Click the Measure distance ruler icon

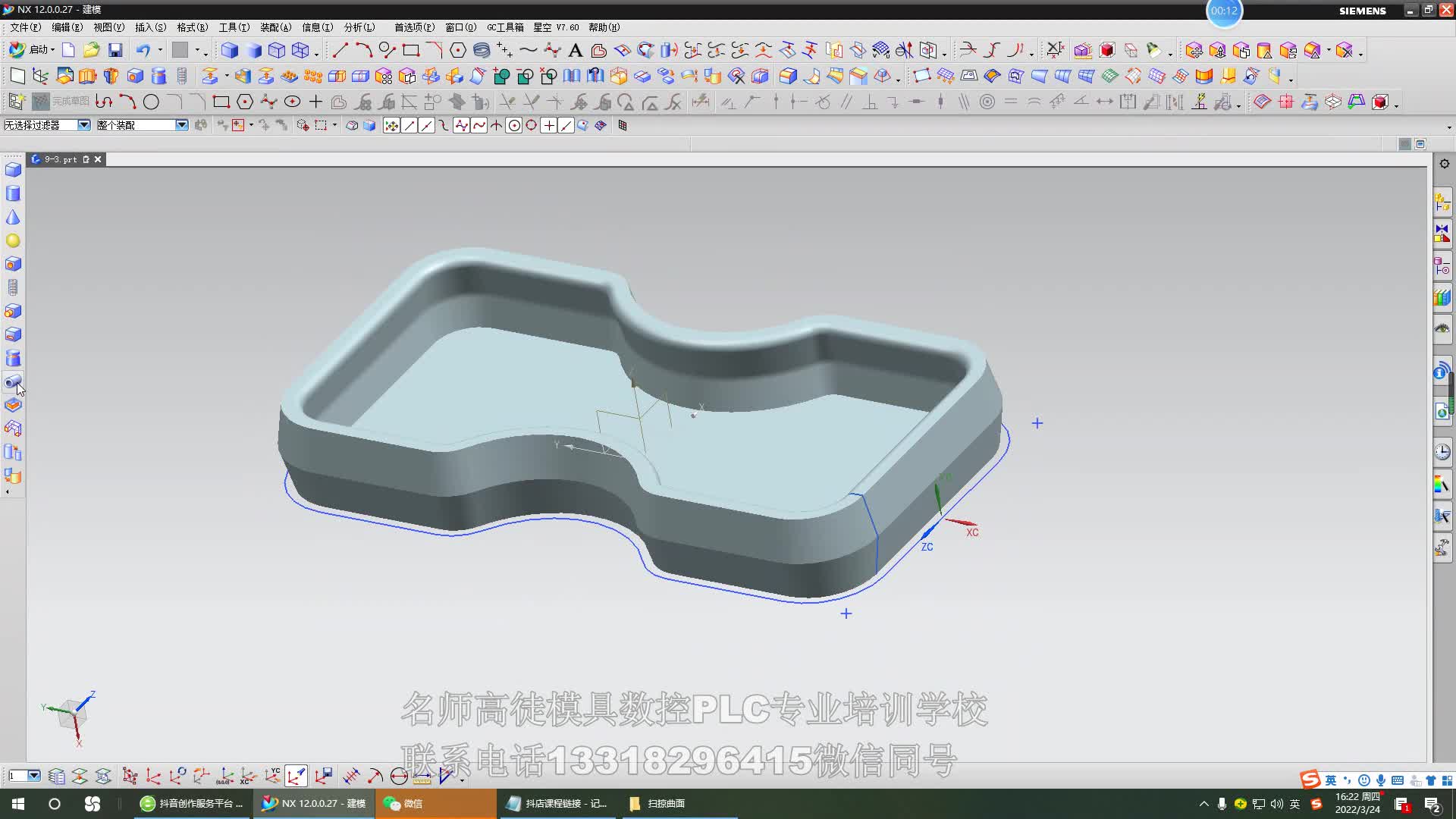tap(422, 777)
